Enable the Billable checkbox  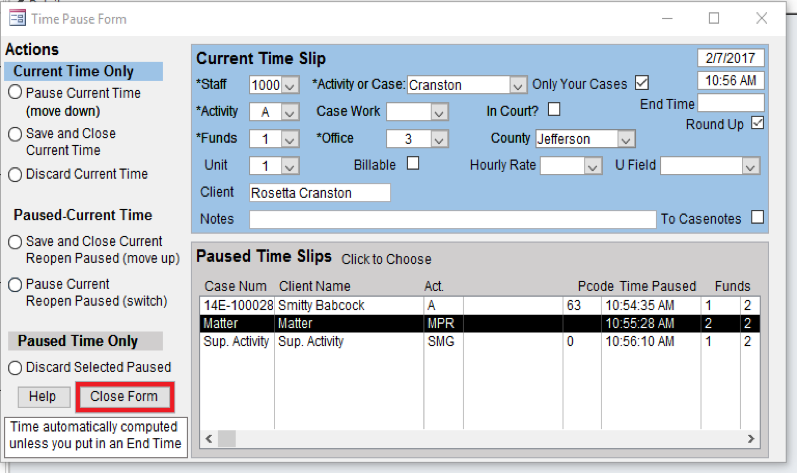click(412, 164)
